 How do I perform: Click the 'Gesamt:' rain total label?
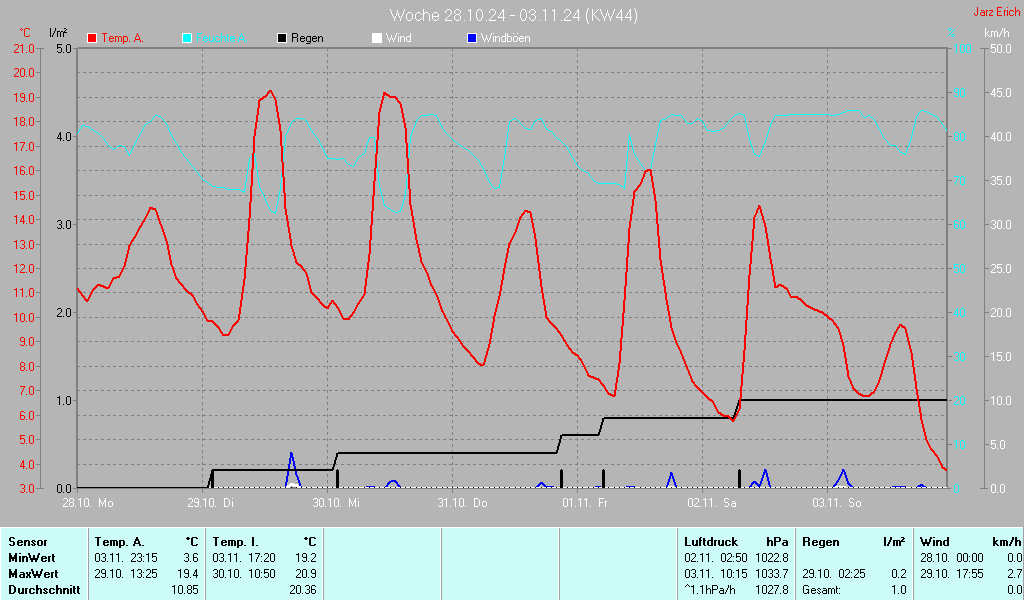822,590
